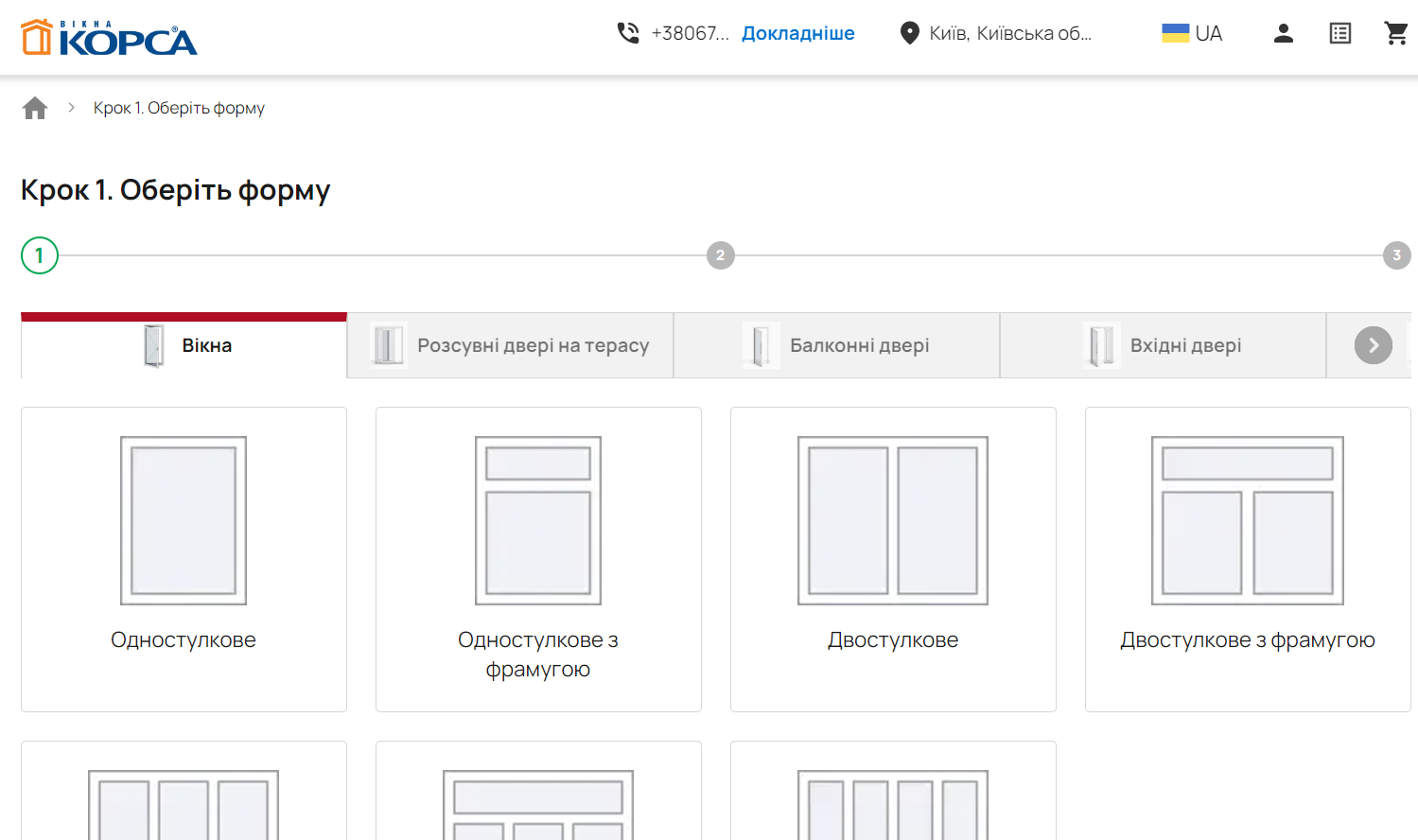Go to home via breadcrumb house icon
Viewport: 1418px width, 840px height.
[x=35, y=108]
